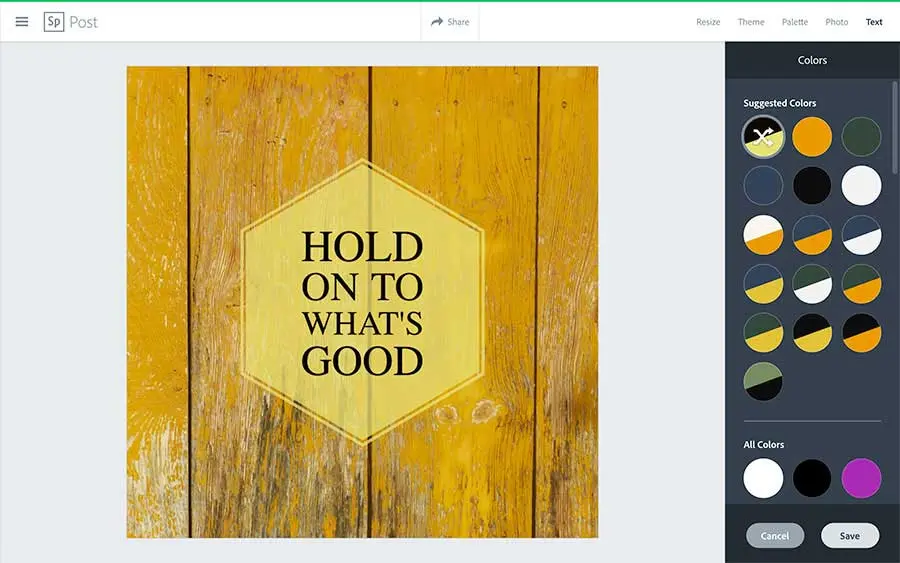The width and height of the screenshot is (900, 563).
Task: Select the solid dark green suggested color
Action: click(861, 137)
